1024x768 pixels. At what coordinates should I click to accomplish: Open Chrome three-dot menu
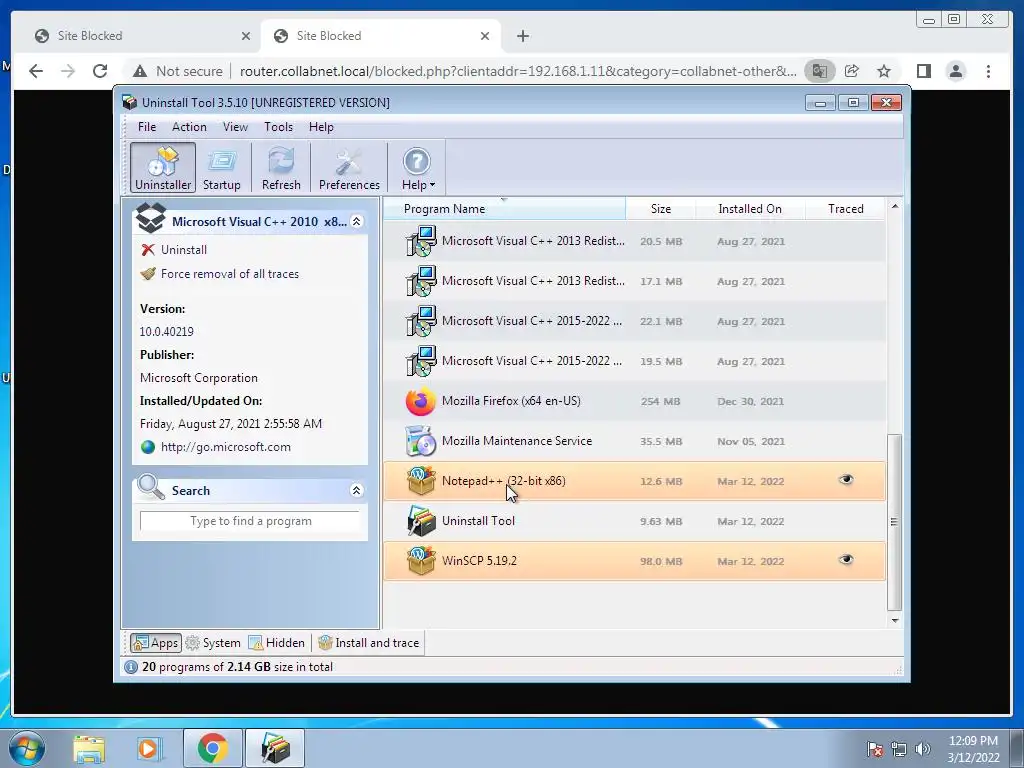coord(988,71)
